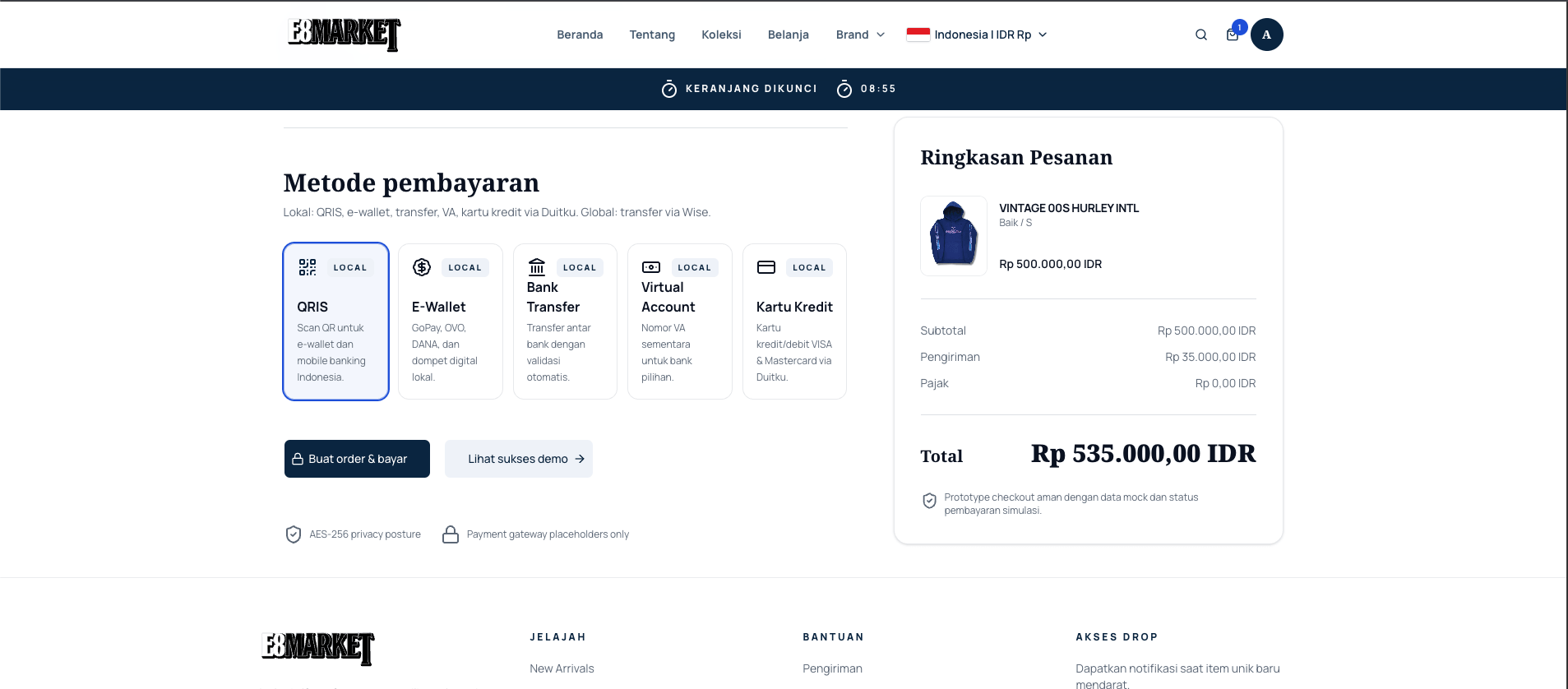Screen dimensions: 1568x689
Task: Click the Metode pembayaran heading
Action: click(x=411, y=183)
